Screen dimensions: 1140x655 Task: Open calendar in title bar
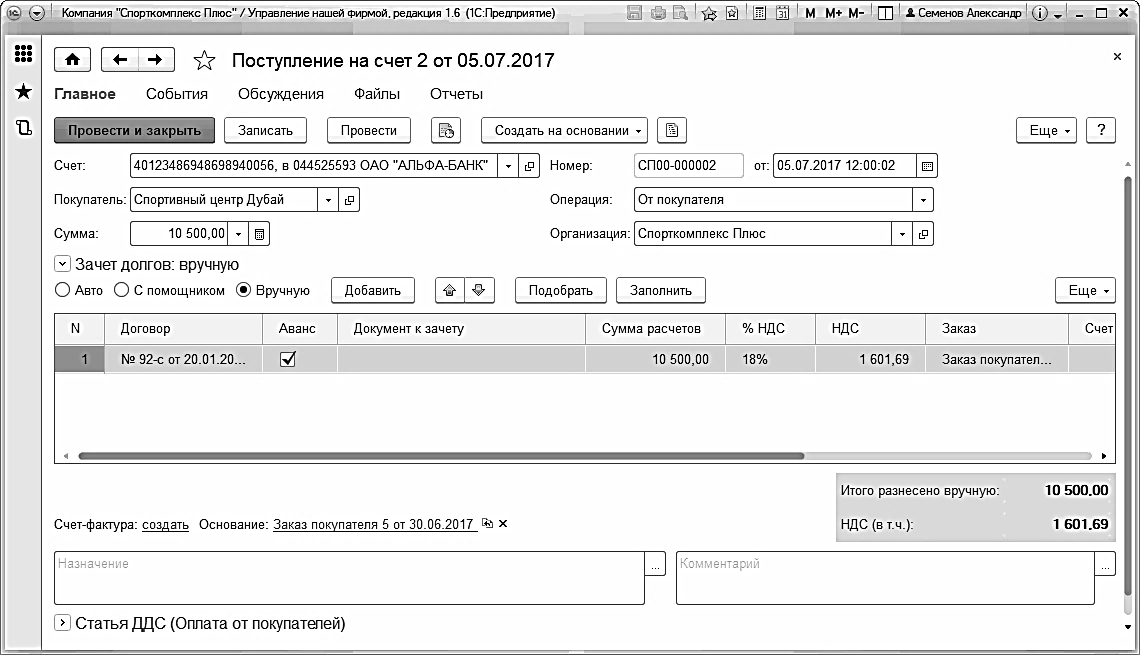click(782, 13)
